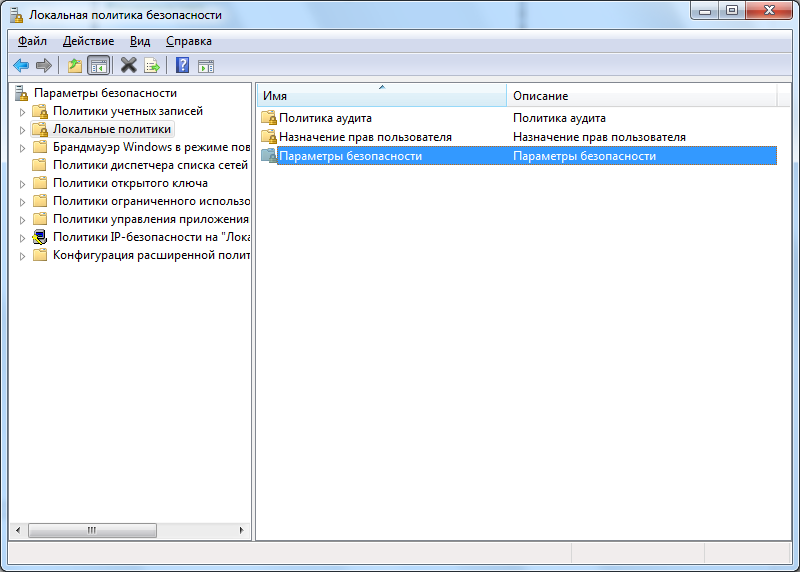
Task: Click the Forward arrow toolbar icon
Action: click(44, 65)
